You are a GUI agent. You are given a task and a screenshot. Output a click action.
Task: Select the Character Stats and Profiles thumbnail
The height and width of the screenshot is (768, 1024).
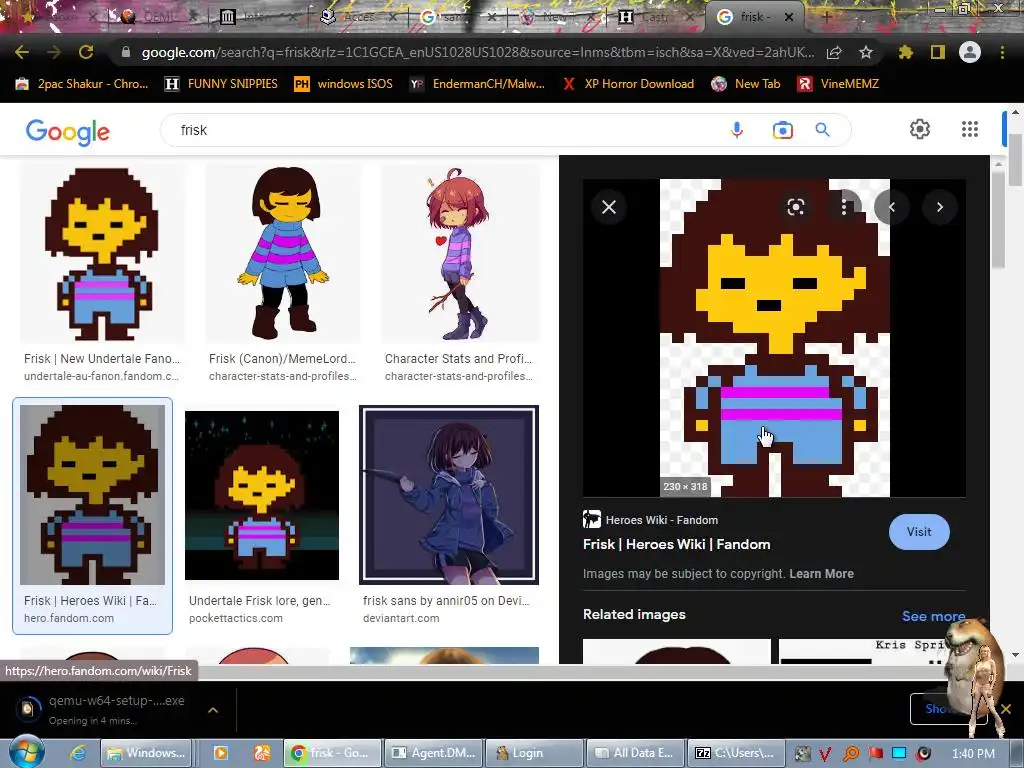pos(461,253)
